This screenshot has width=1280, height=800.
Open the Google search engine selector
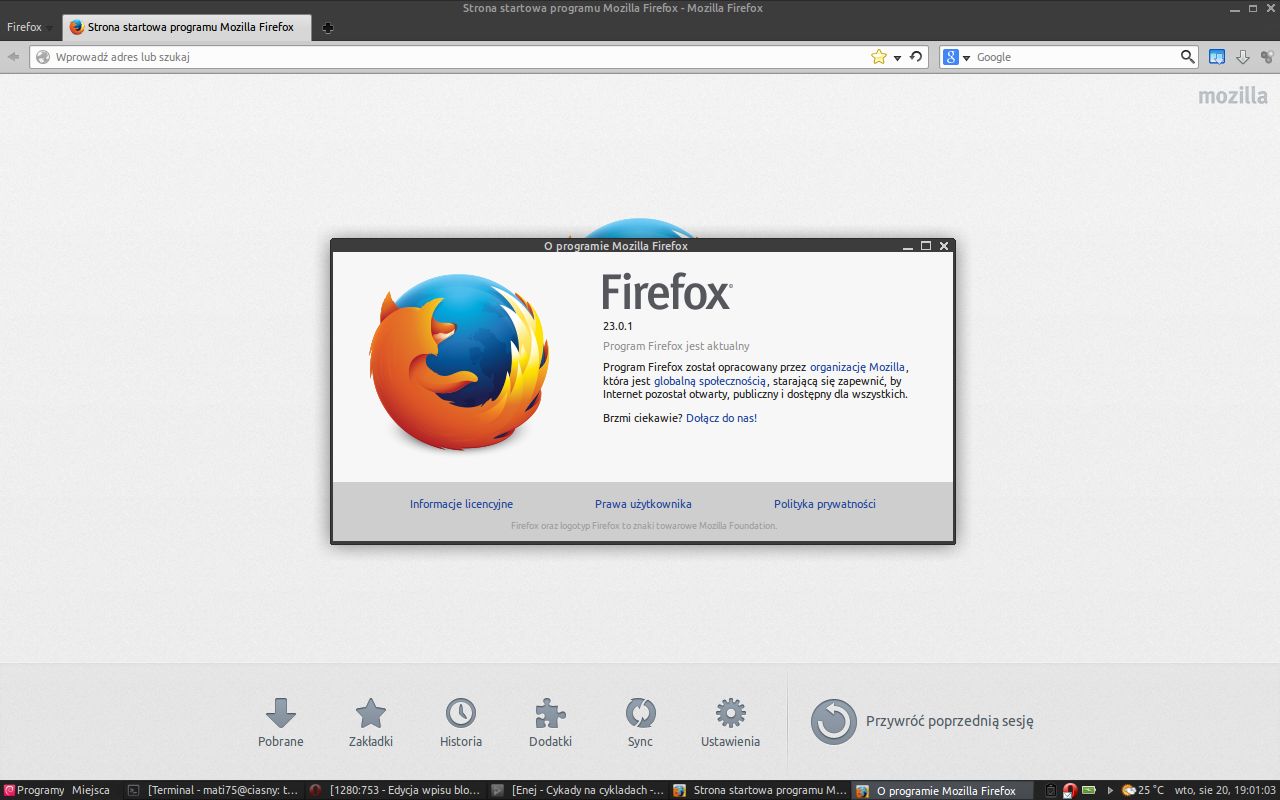pyautogui.click(x=957, y=57)
